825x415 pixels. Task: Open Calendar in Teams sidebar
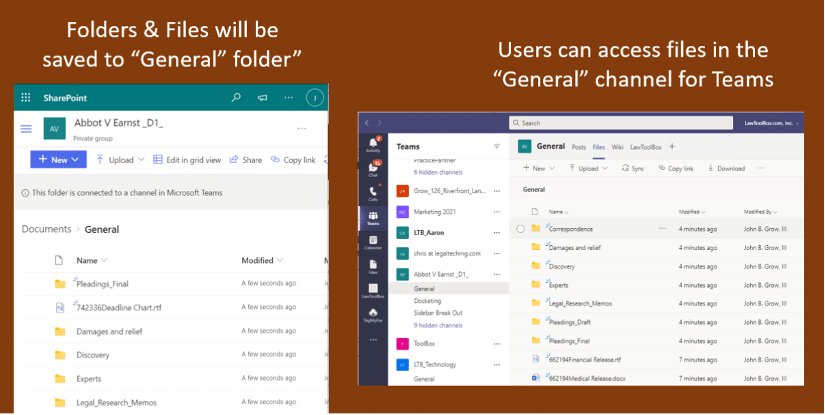373,242
